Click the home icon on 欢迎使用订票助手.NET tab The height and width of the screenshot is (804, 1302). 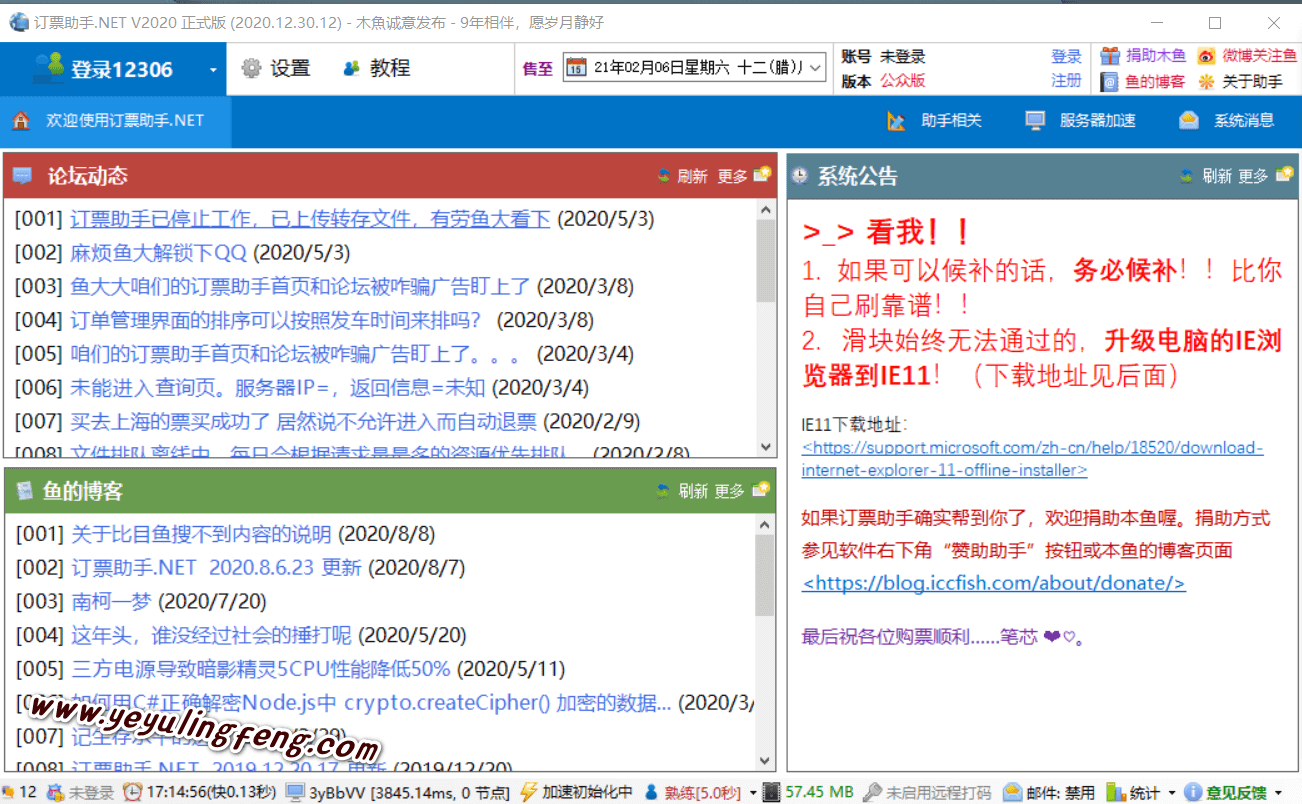pyautogui.click(x=21, y=121)
